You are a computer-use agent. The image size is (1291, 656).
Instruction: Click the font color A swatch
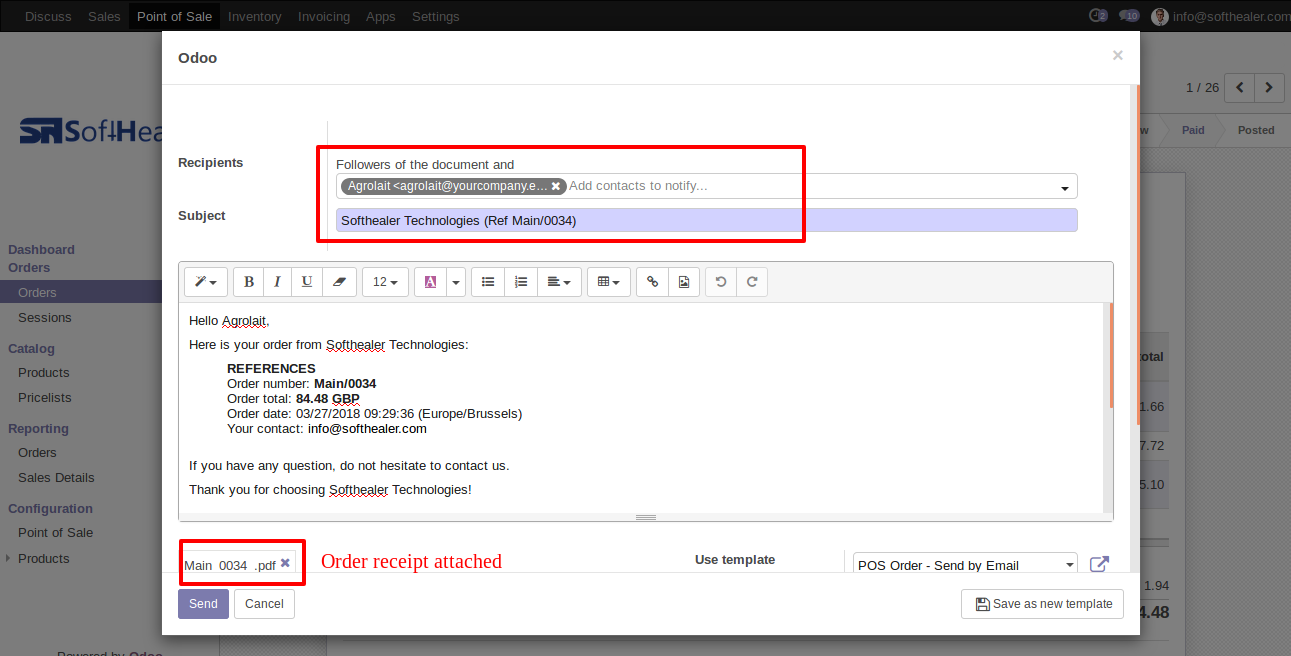pyautogui.click(x=430, y=282)
